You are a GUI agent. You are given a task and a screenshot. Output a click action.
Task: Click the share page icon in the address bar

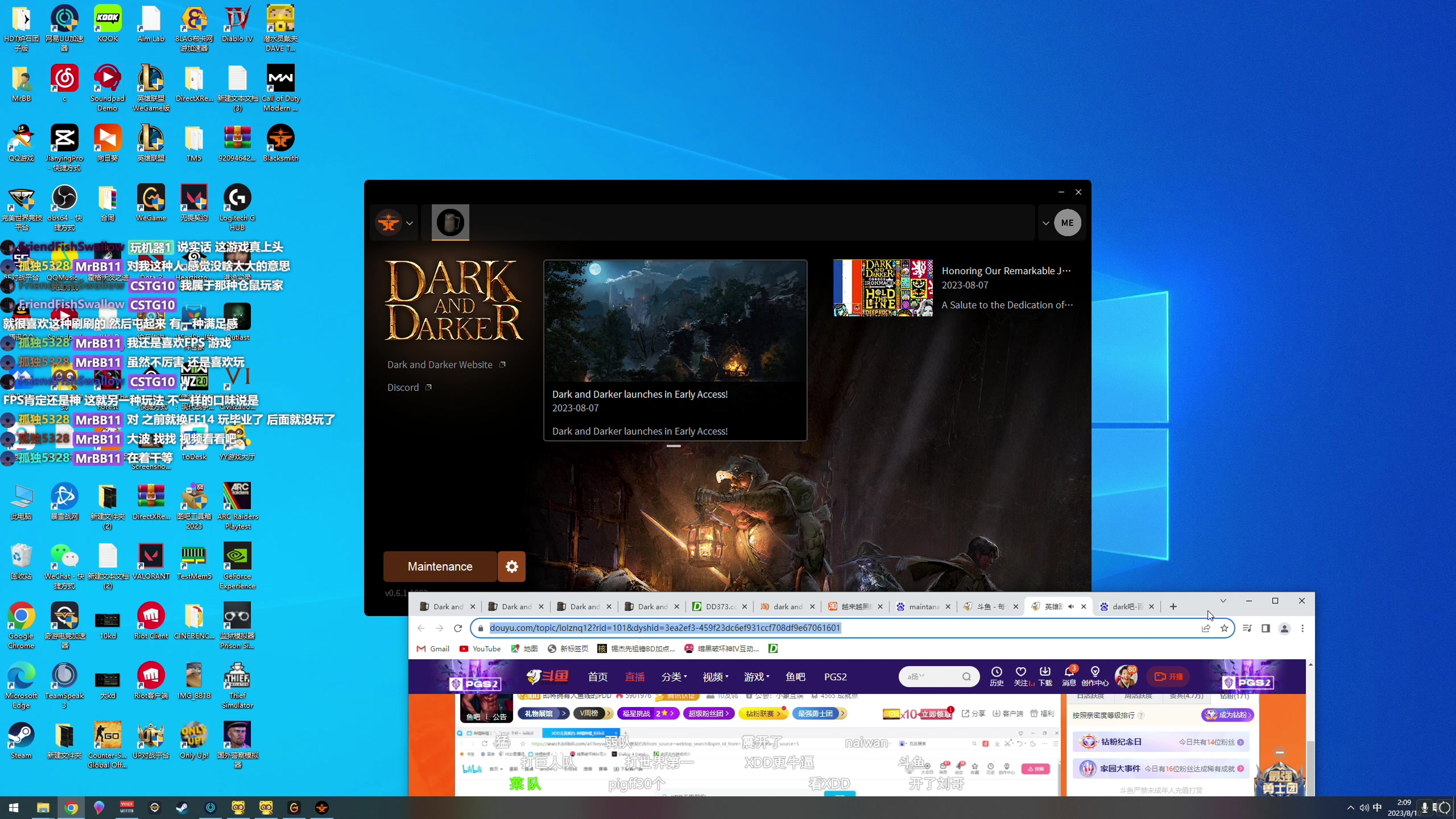pyautogui.click(x=1205, y=628)
